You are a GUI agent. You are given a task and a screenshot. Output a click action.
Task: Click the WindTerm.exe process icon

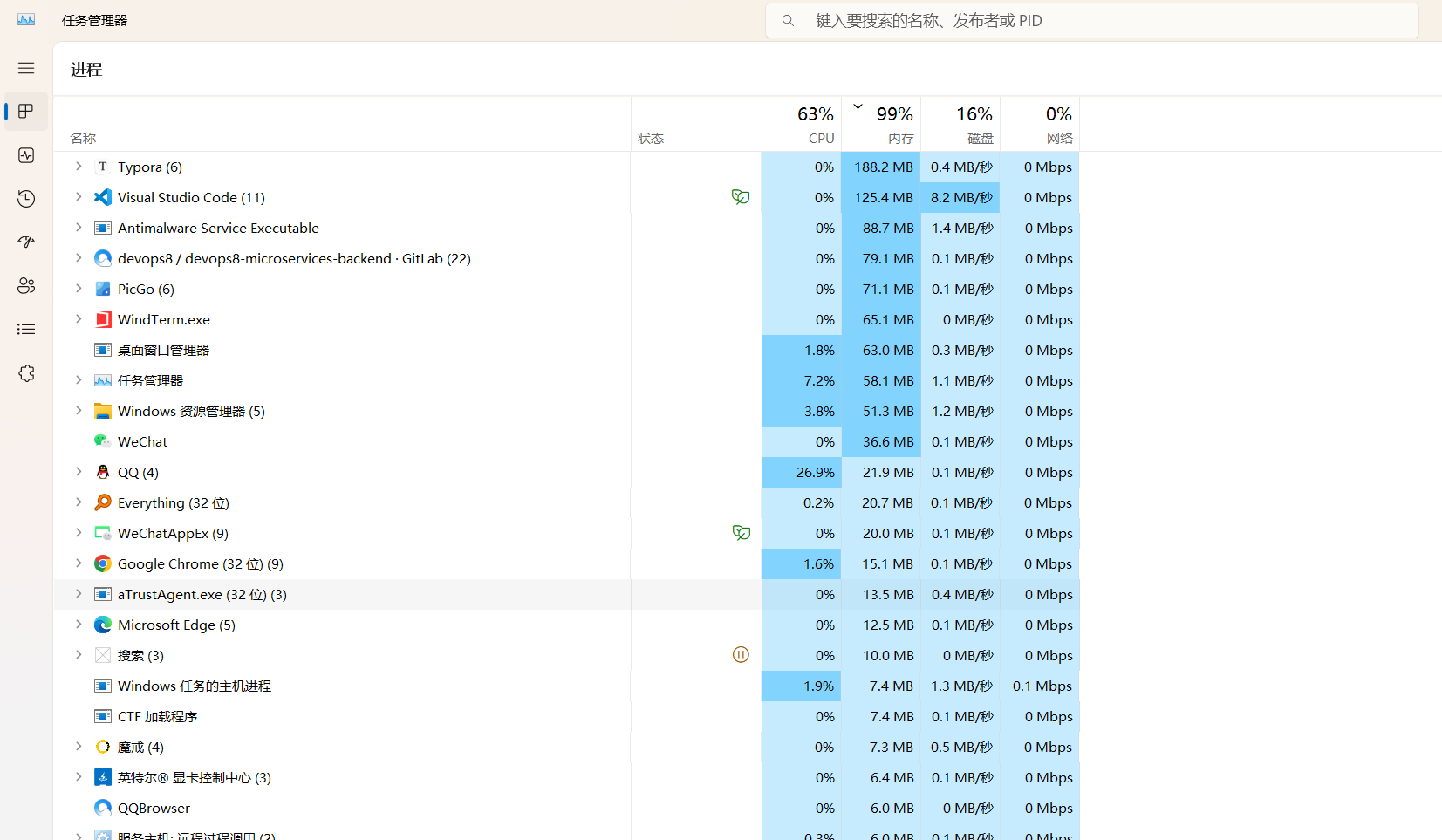coord(103,319)
